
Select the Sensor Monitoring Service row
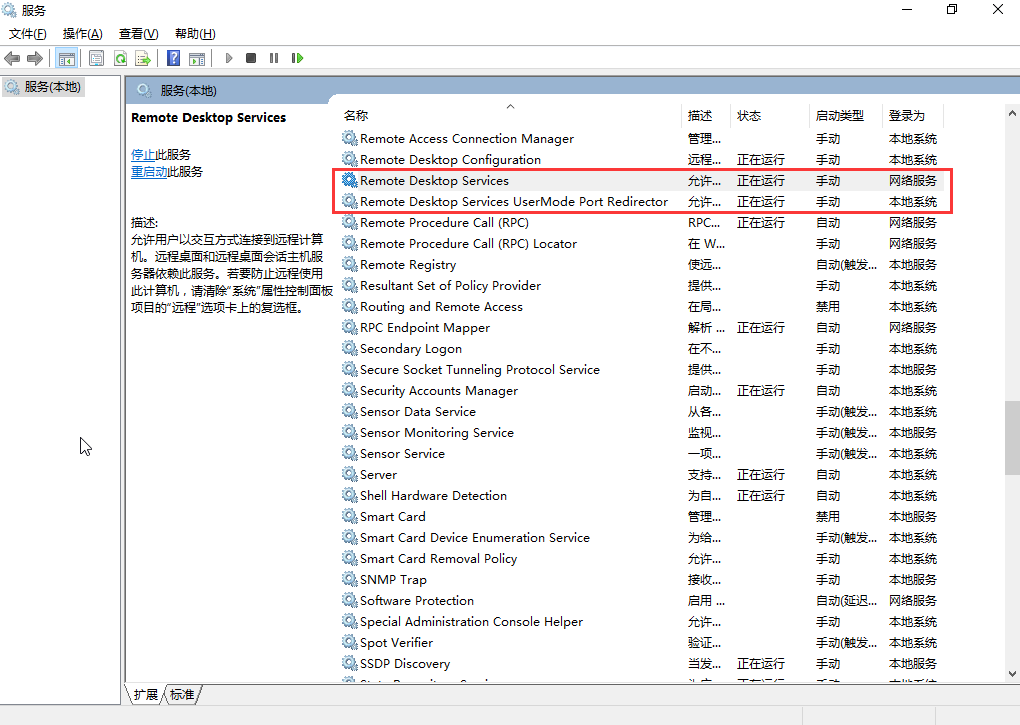[x=641, y=432]
